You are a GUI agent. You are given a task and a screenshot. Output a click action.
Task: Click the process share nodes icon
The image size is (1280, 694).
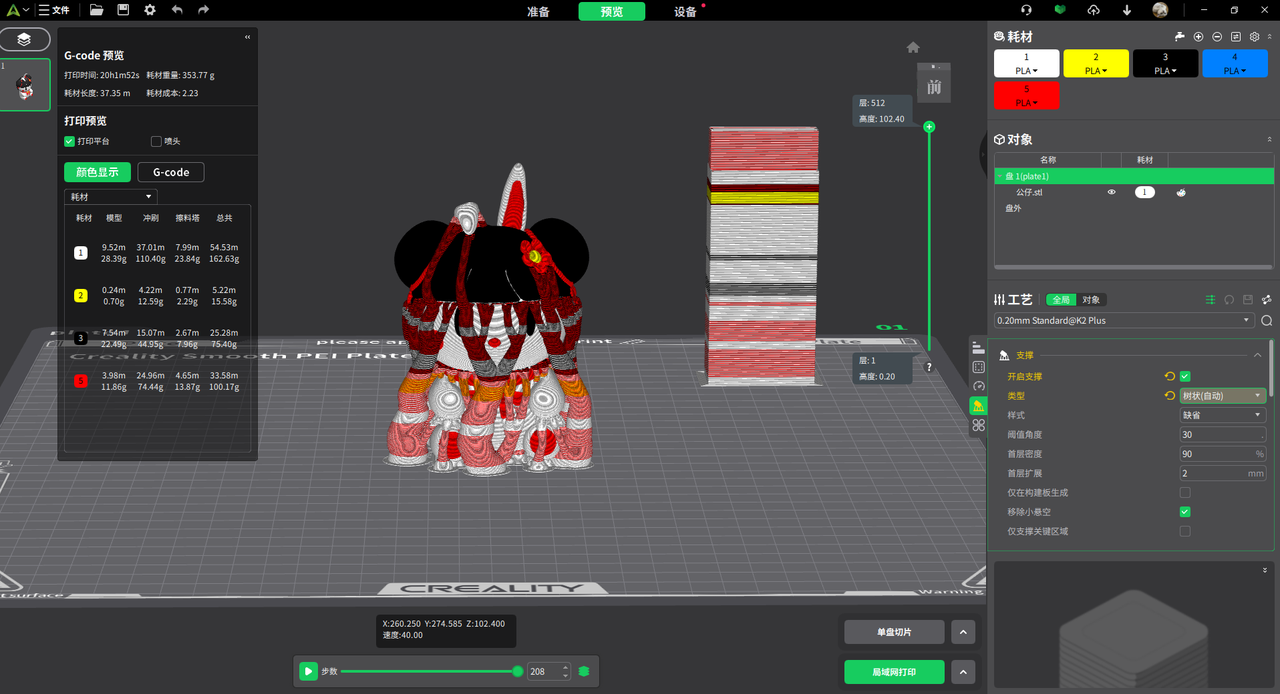tap(1267, 300)
